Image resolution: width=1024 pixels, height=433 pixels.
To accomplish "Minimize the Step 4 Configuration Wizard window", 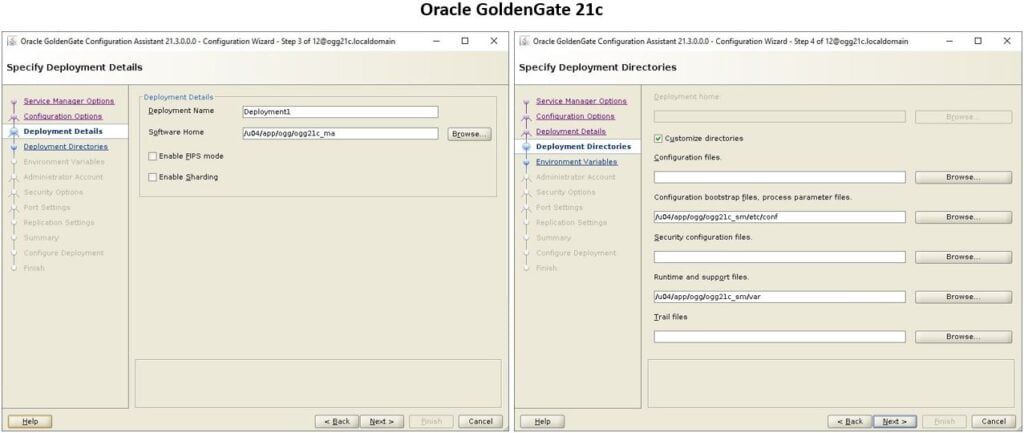I will click(x=948, y=41).
